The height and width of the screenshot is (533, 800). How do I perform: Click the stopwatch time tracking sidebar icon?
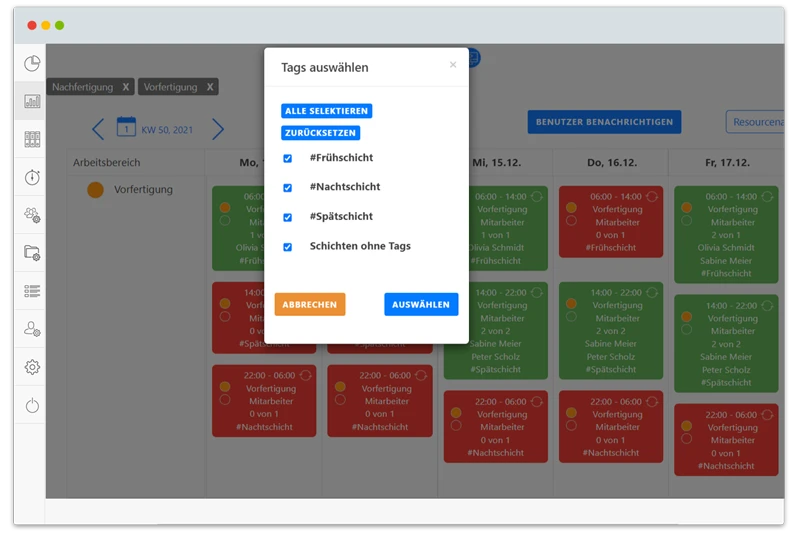click(x=32, y=177)
